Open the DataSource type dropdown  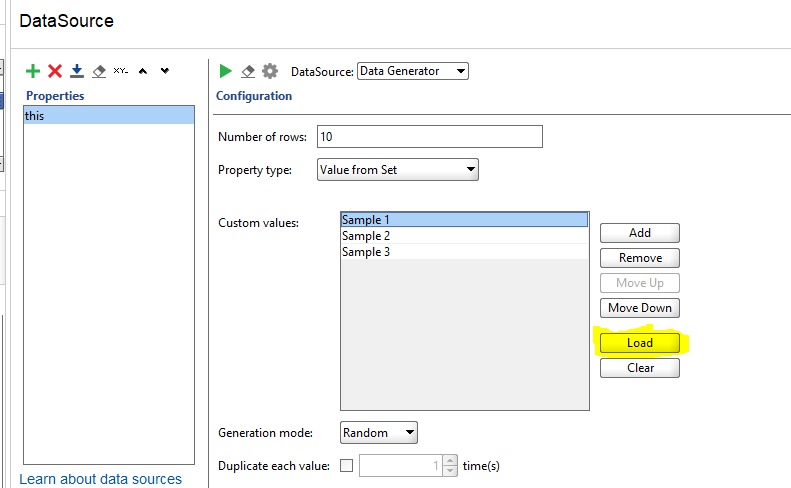point(412,71)
